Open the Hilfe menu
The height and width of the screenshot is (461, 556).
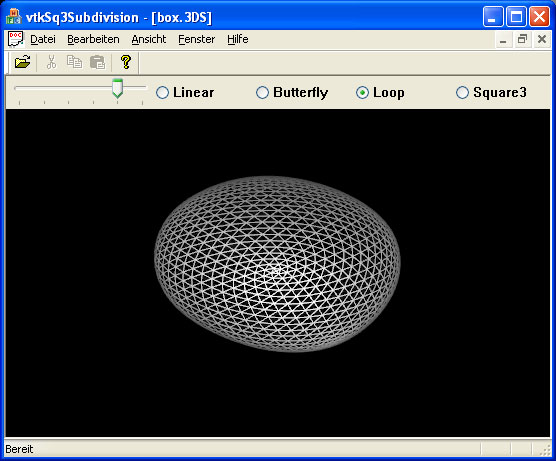click(238, 39)
